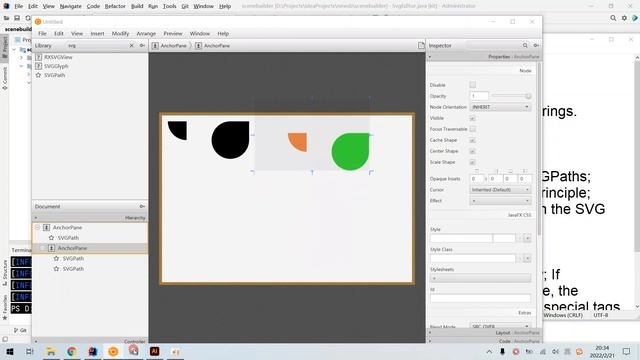Screen dimensions: 640x360
Task: Click the Scene Builder taskbar icon
Action: coord(113,351)
